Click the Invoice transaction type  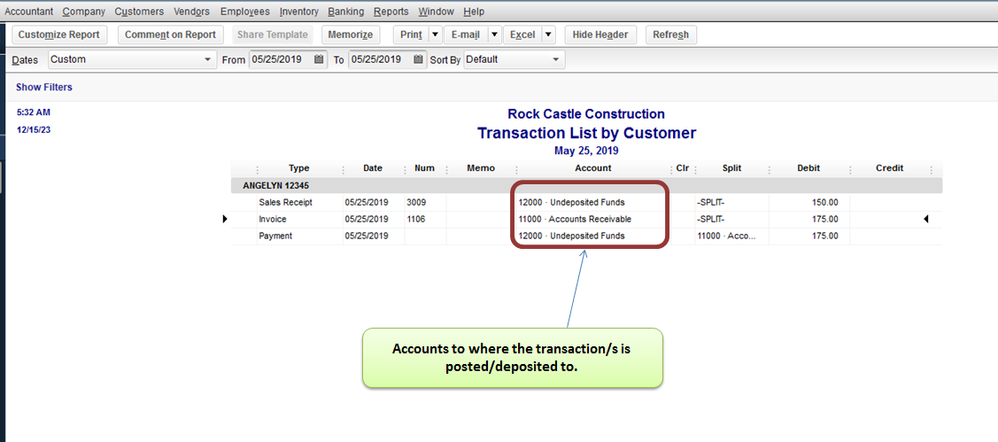click(272, 219)
